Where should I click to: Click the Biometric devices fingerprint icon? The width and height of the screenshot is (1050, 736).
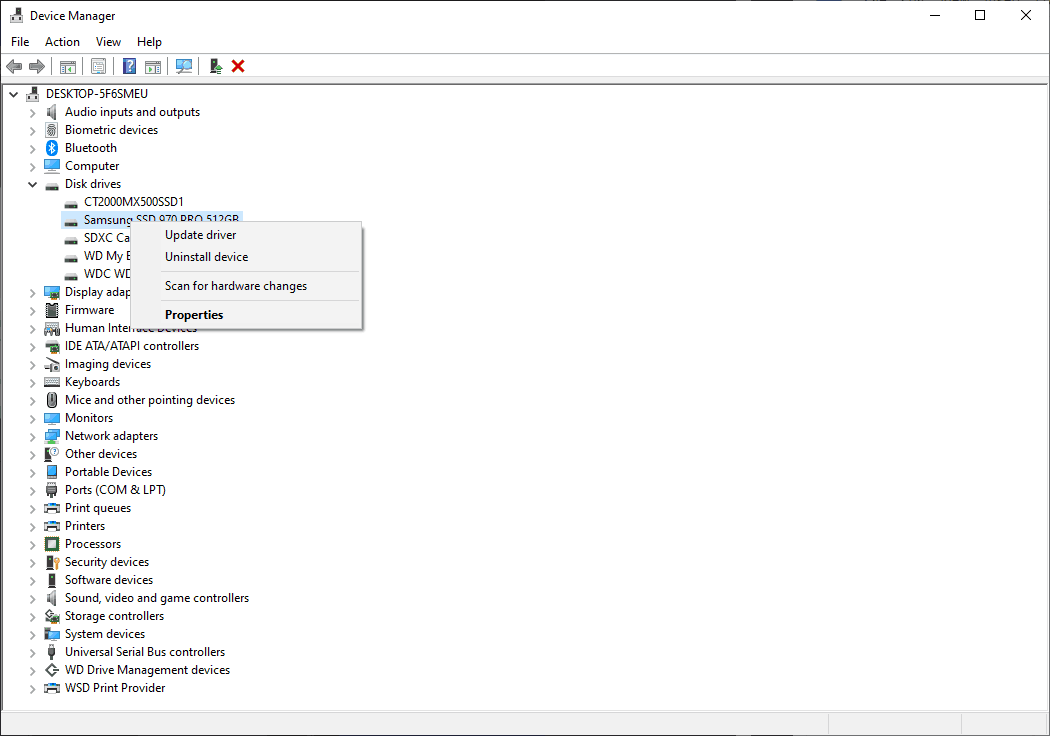click(x=52, y=130)
